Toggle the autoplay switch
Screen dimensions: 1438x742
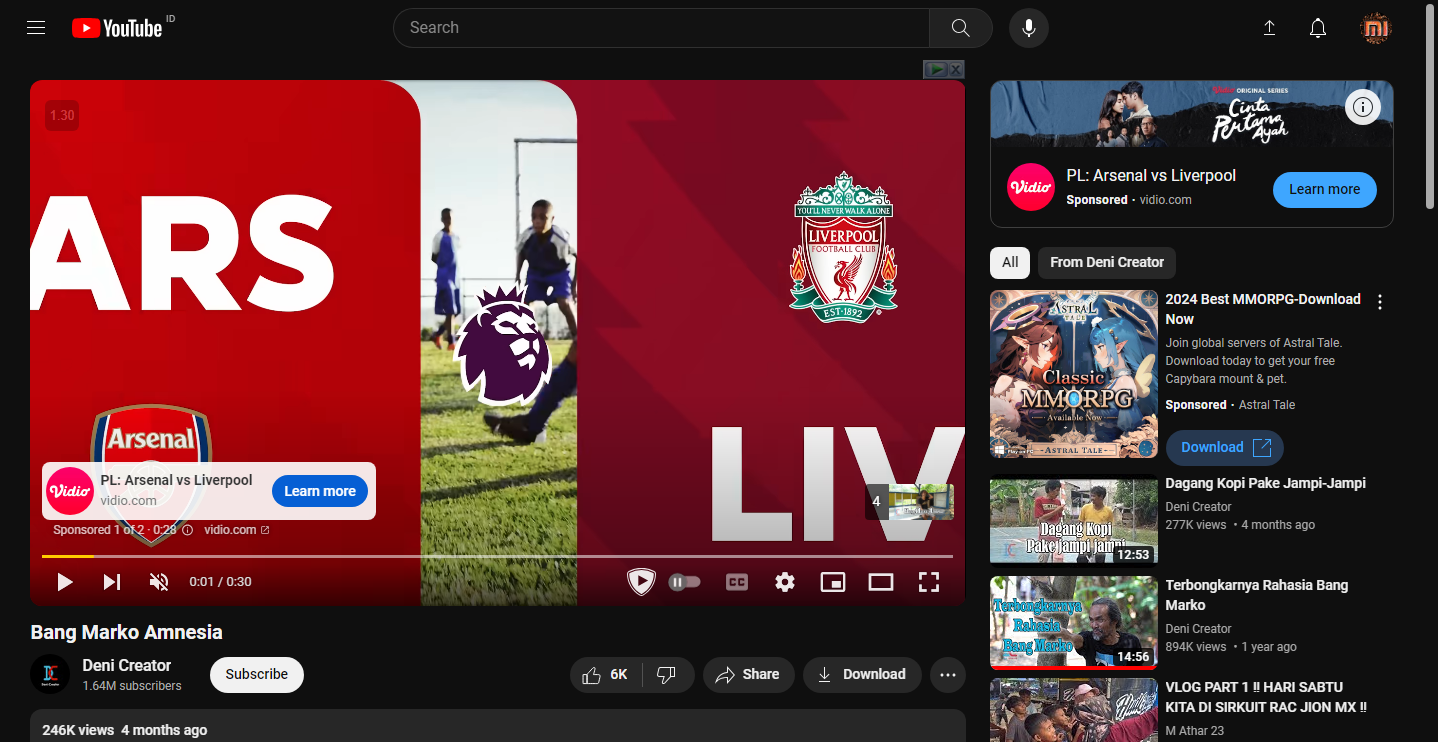coord(685,582)
